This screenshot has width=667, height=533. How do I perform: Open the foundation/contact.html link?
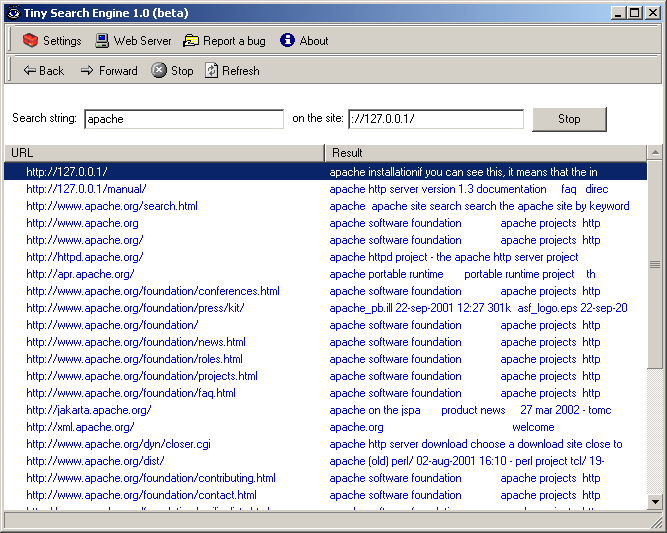click(x=141, y=495)
